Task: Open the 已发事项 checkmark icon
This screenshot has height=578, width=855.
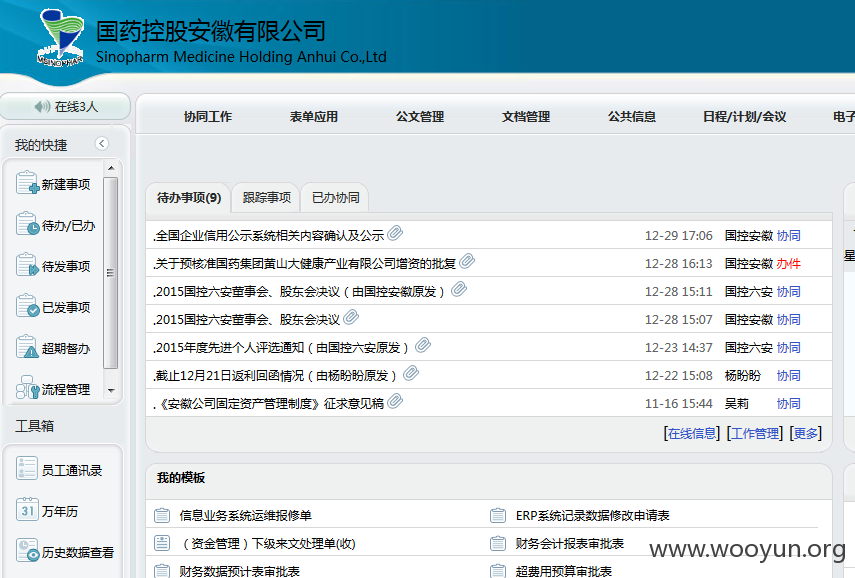Action: (x=27, y=305)
